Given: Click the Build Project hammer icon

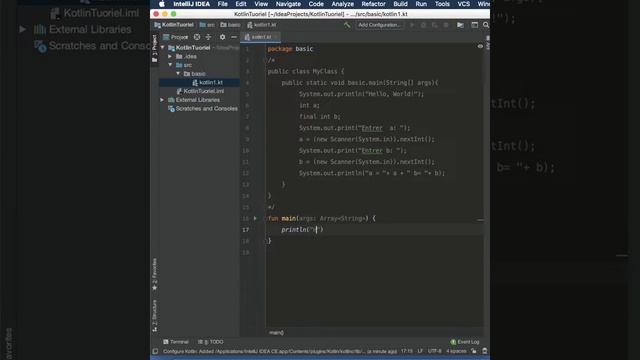Looking at the screenshot, I should click(347, 25).
